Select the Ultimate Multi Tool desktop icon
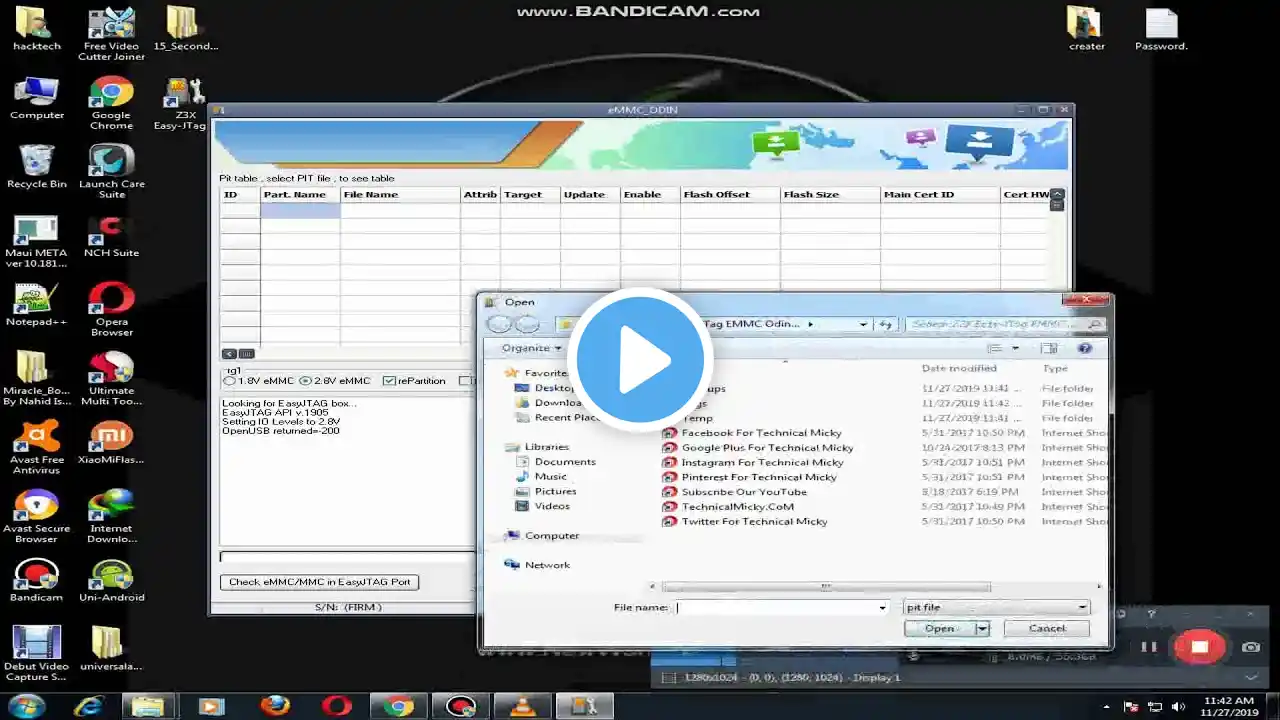Screen dimensions: 1280x720 (x=111, y=379)
